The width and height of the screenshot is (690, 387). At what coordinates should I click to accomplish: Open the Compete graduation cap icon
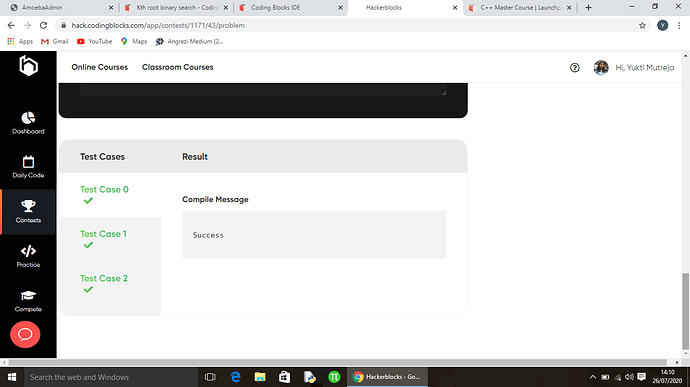pyautogui.click(x=28, y=295)
